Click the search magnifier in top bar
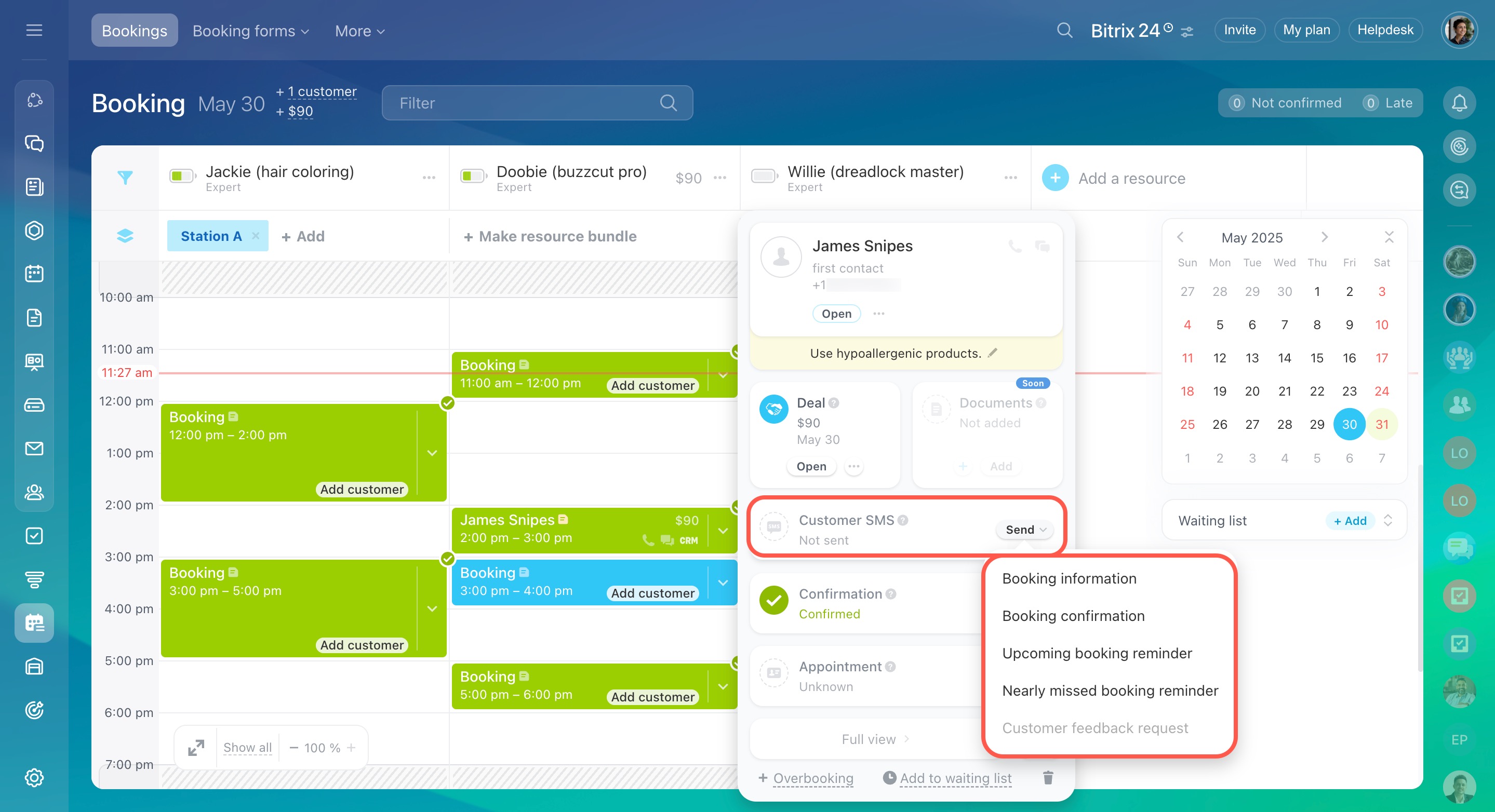 [x=1064, y=30]
